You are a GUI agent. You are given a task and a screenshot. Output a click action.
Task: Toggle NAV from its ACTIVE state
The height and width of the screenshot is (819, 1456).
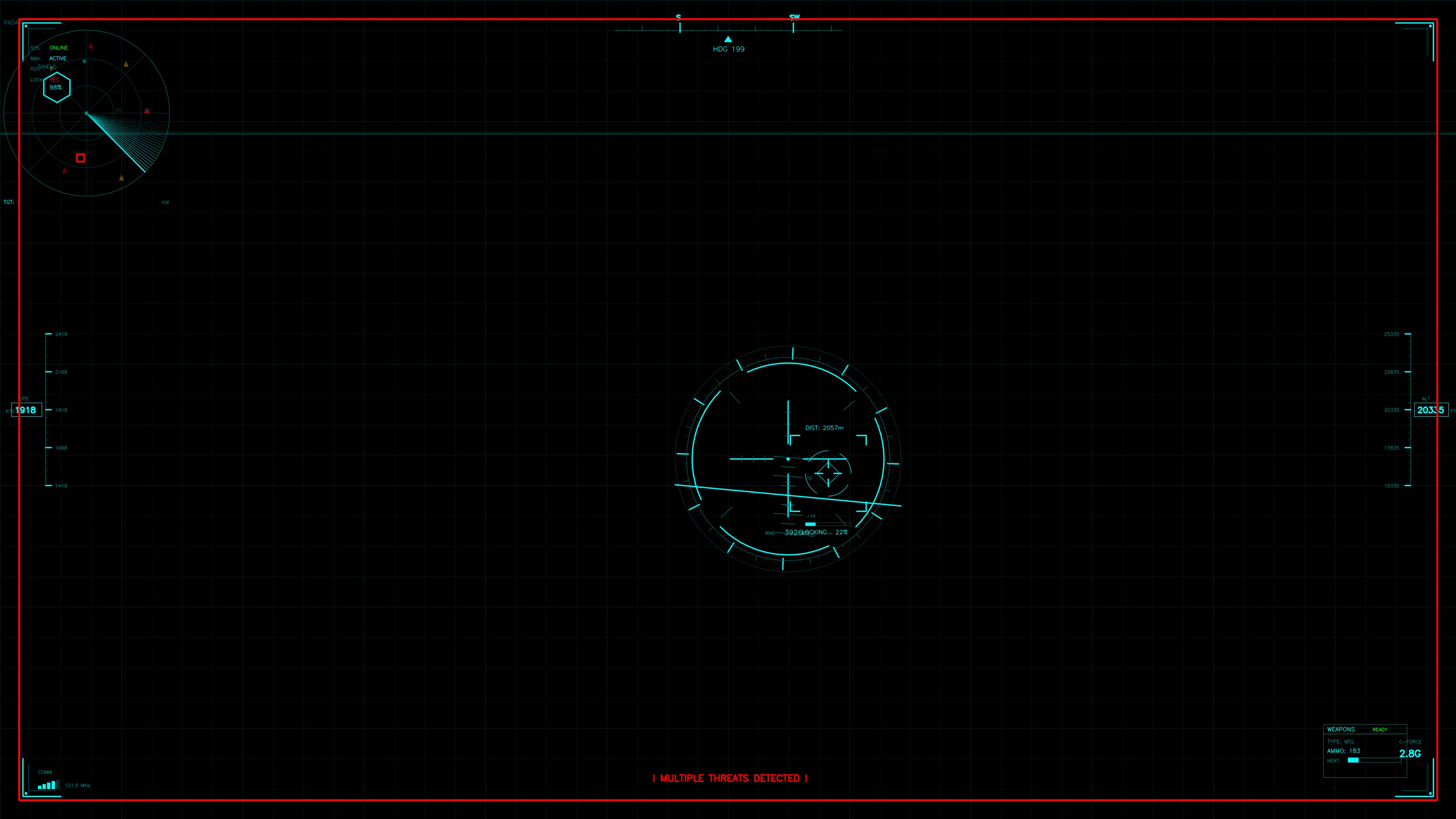pos(58,58)
